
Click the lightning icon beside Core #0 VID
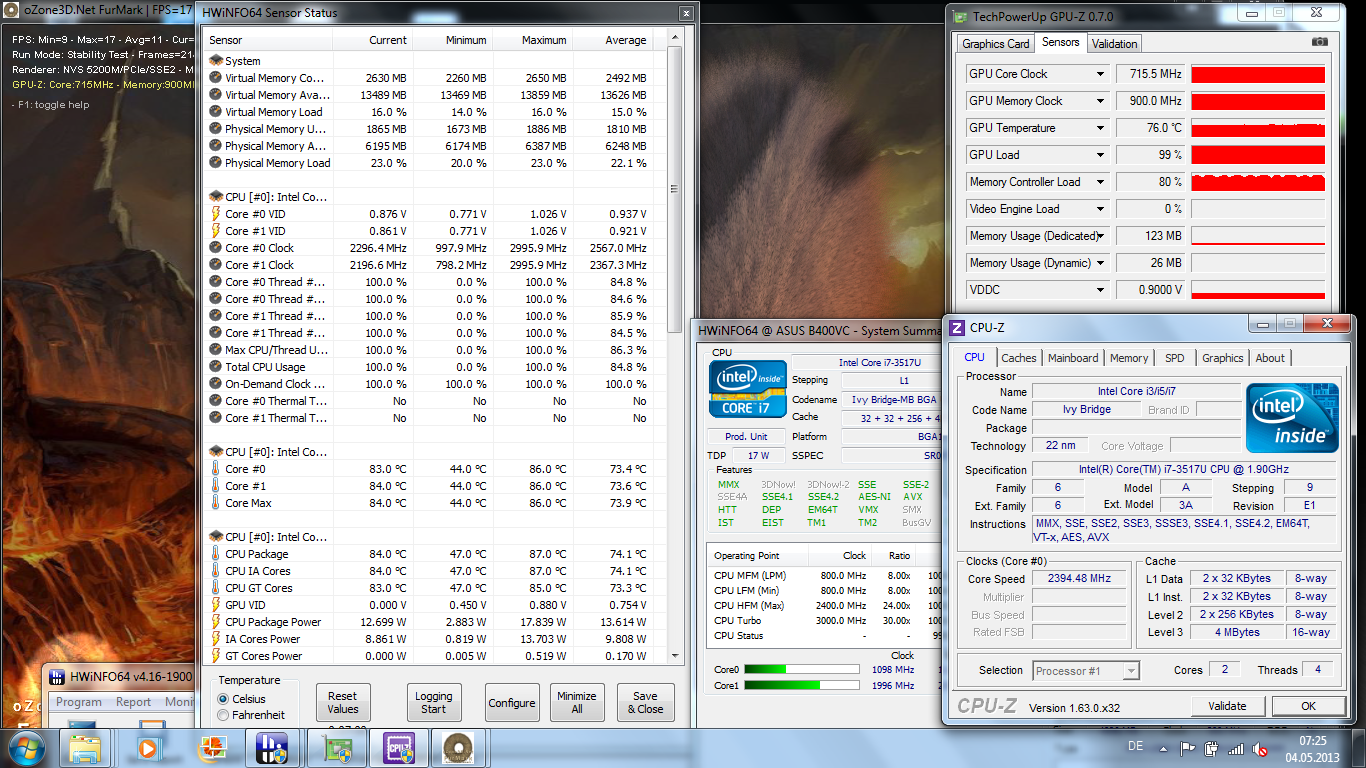click(215, 214)
